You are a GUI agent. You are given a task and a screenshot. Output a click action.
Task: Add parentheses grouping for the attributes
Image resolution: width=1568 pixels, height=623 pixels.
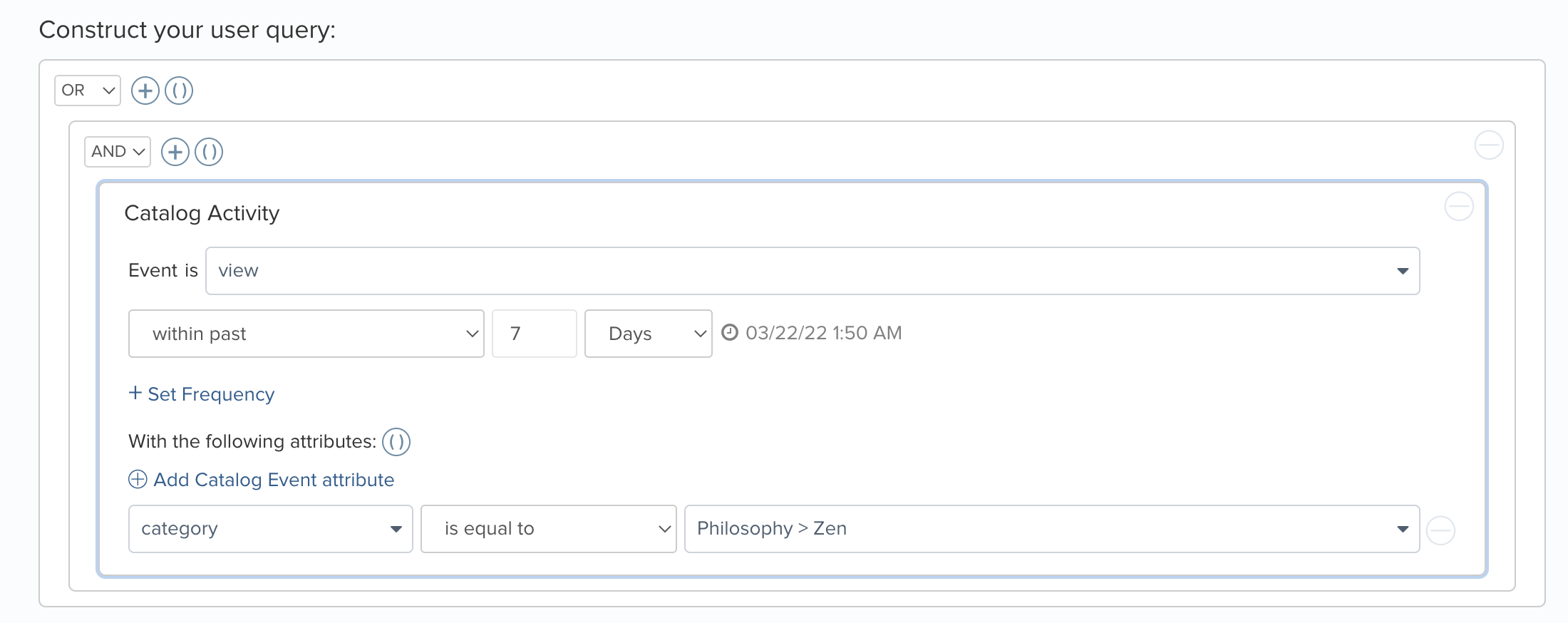pyautogui.click(x=396, y=442)
